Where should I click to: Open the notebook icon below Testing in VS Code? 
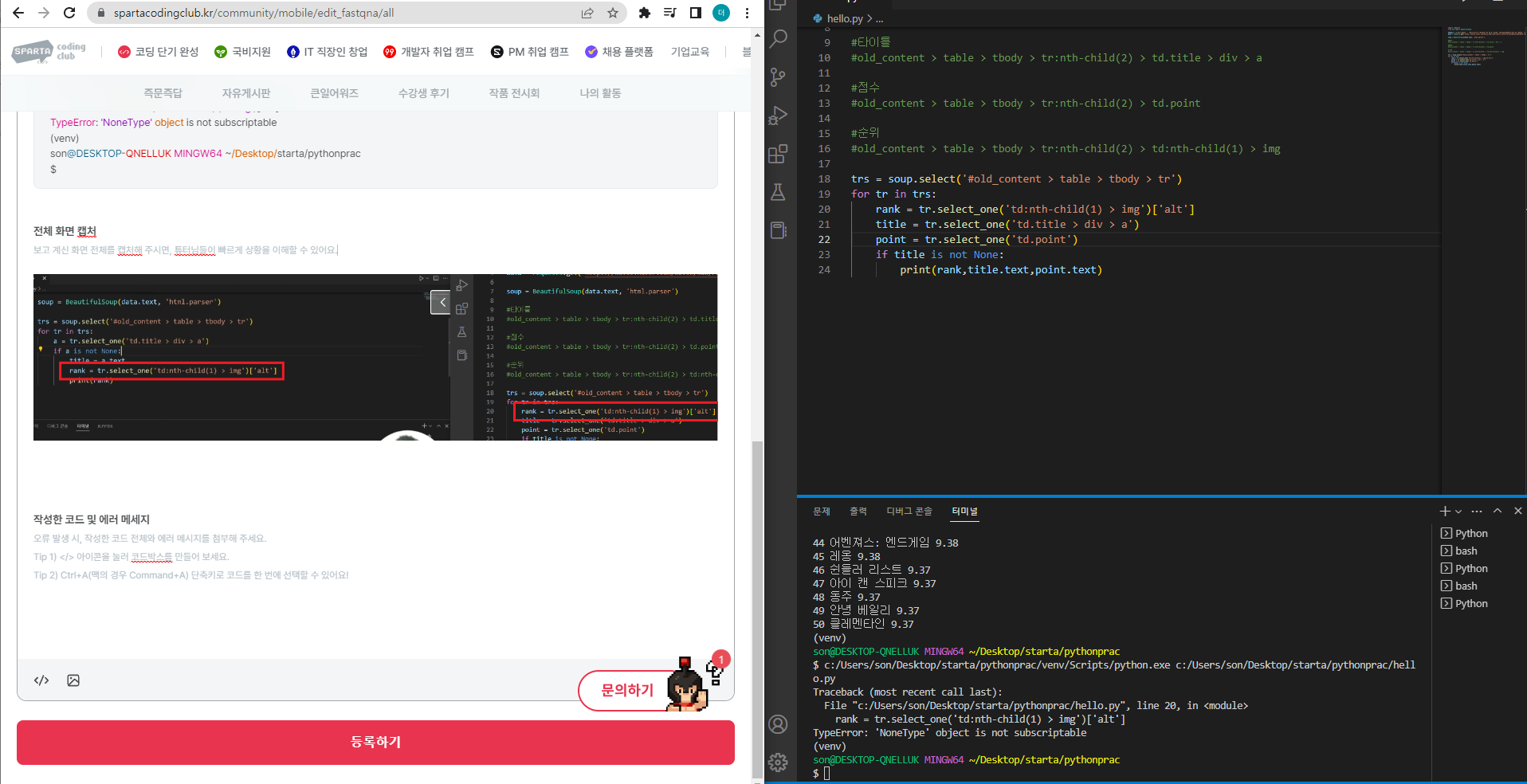tap(779, 230)
